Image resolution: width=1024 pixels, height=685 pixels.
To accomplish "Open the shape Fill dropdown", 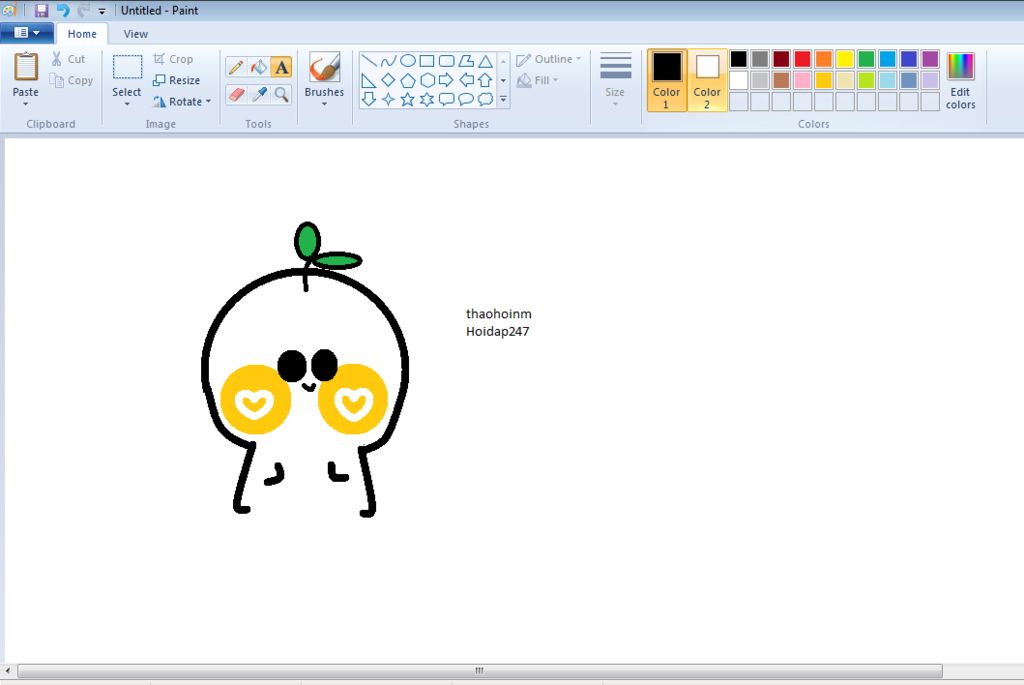I will point(537,80).
